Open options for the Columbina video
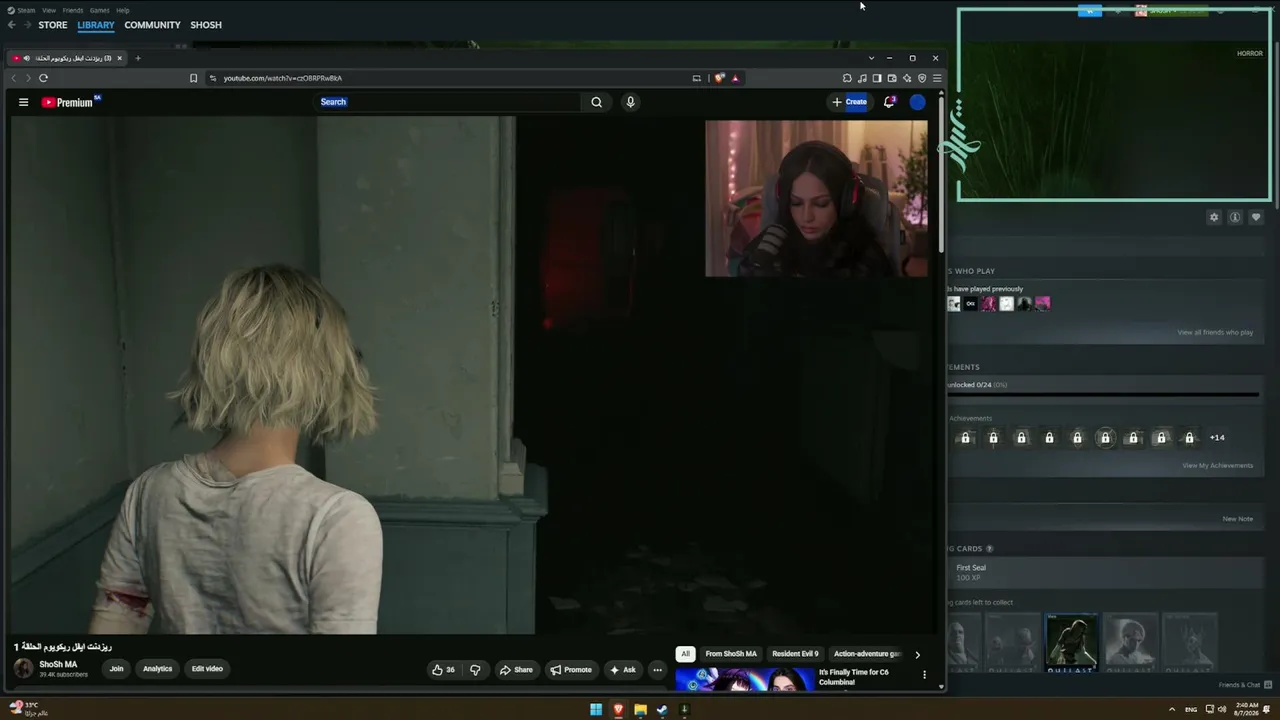 click(924, 676)
